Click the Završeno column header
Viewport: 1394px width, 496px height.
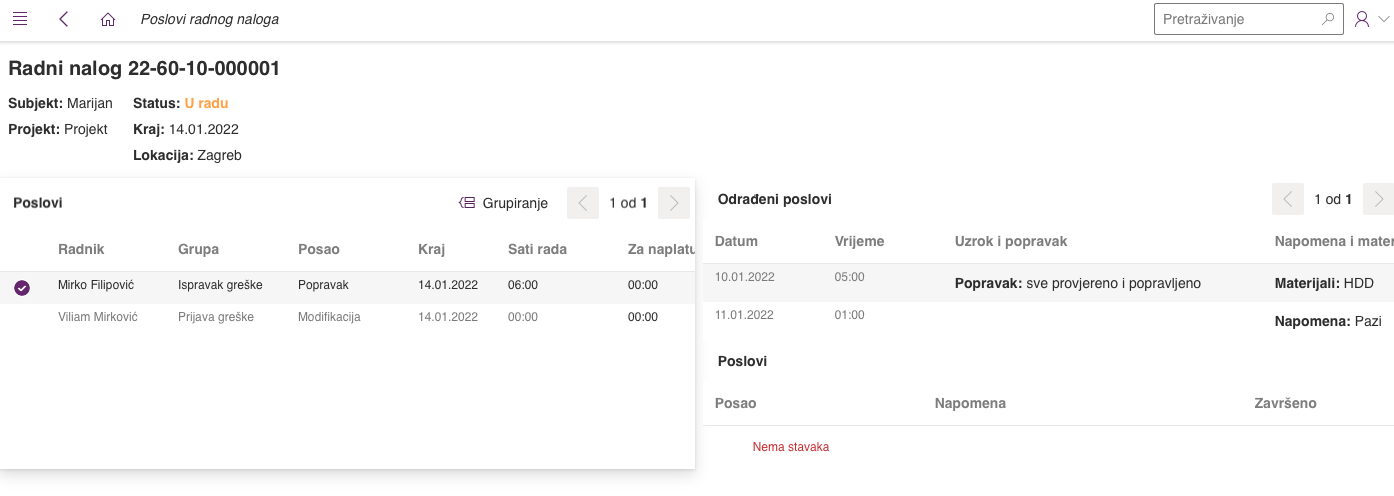(1285, 403)
